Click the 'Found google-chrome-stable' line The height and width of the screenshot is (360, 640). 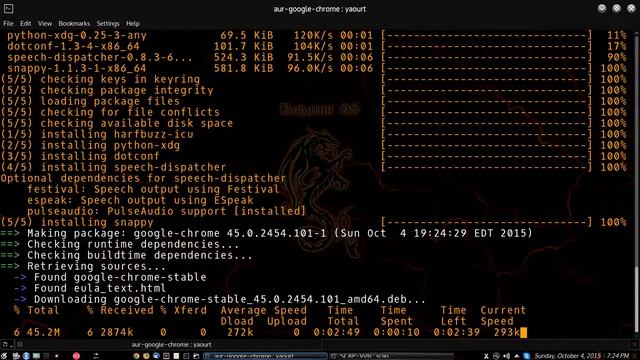pyautogui.click(x=120, y=277)
